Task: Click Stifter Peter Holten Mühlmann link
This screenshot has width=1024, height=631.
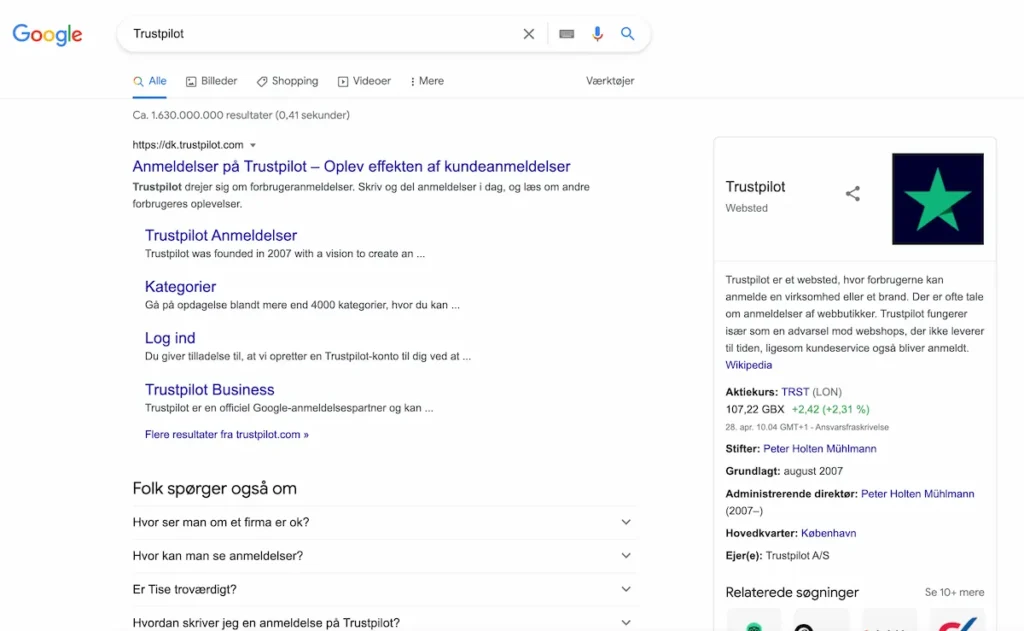Action: pos(820,449)
